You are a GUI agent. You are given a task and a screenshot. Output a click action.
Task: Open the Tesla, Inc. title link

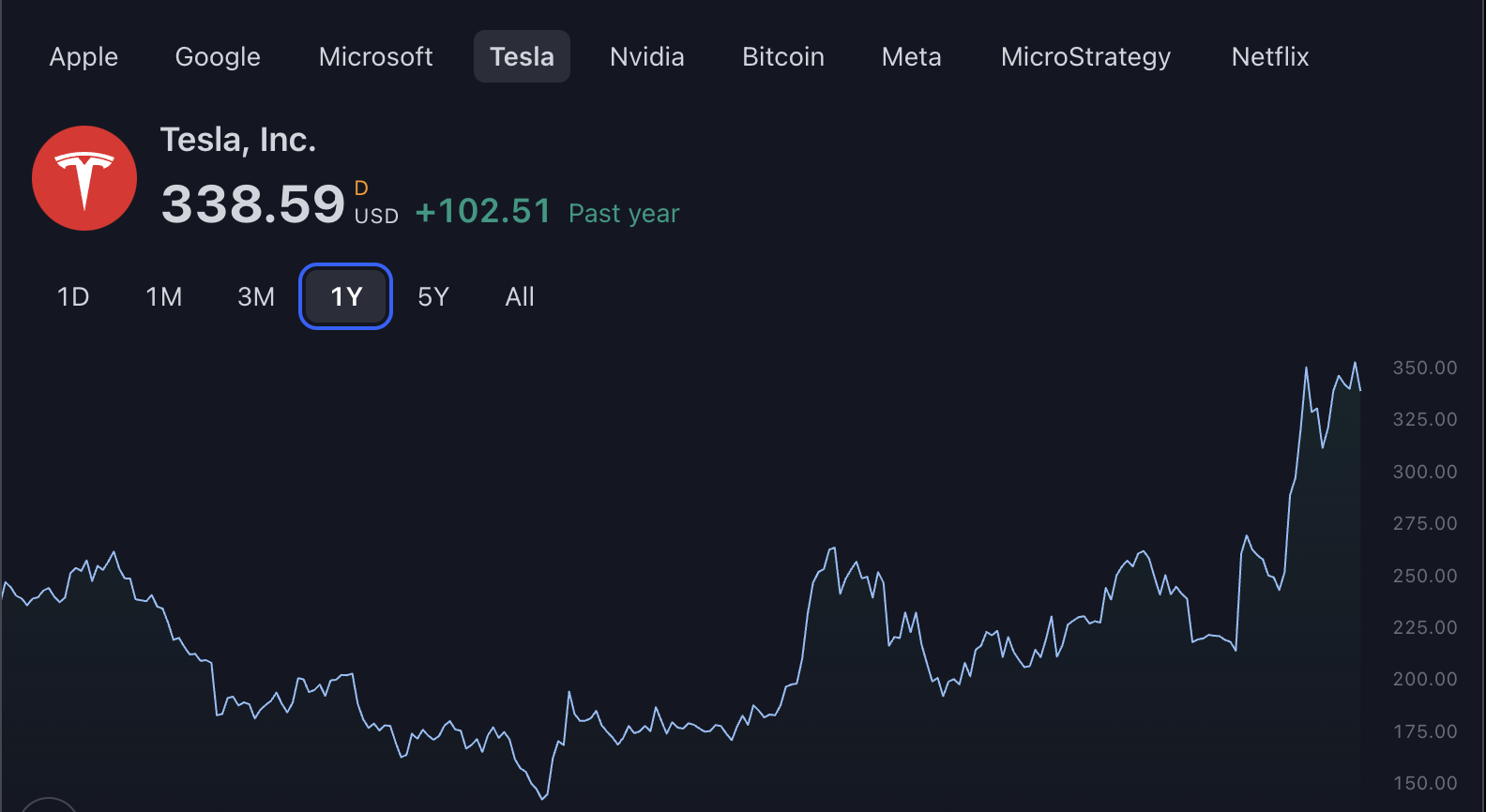(238, 140)
